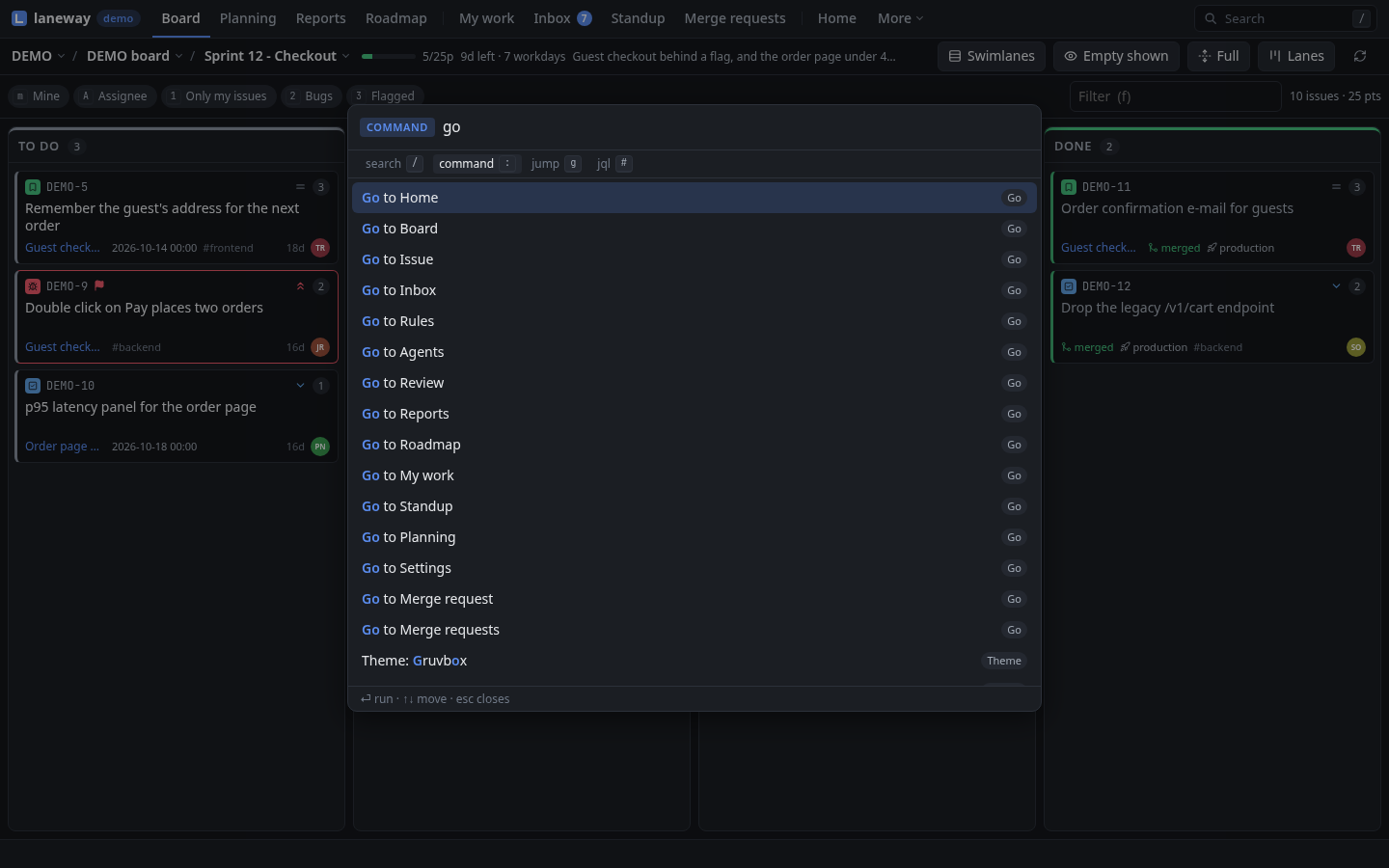Click the Full view button
Screen dimensions: 1389x868
[1218, 56]
